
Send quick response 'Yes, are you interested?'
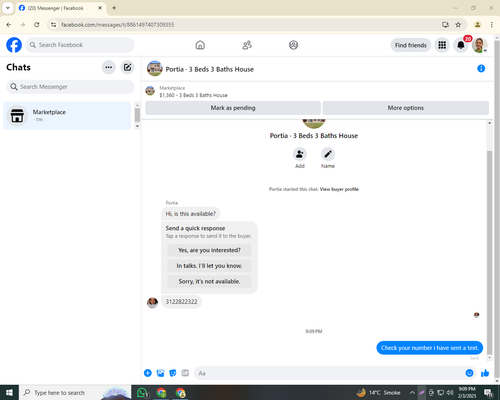(209, 250)
